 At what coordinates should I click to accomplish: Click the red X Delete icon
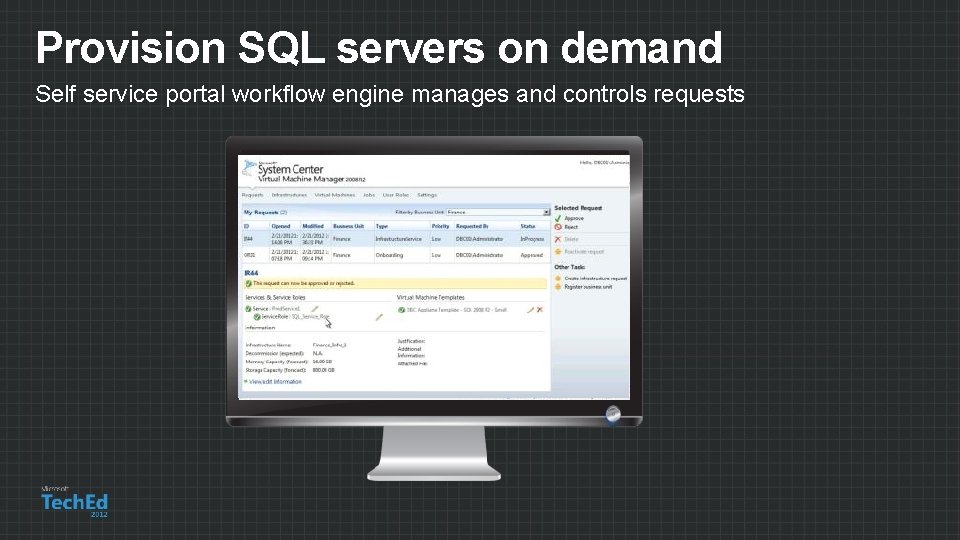pyautogui.click(x=558, y=239)
